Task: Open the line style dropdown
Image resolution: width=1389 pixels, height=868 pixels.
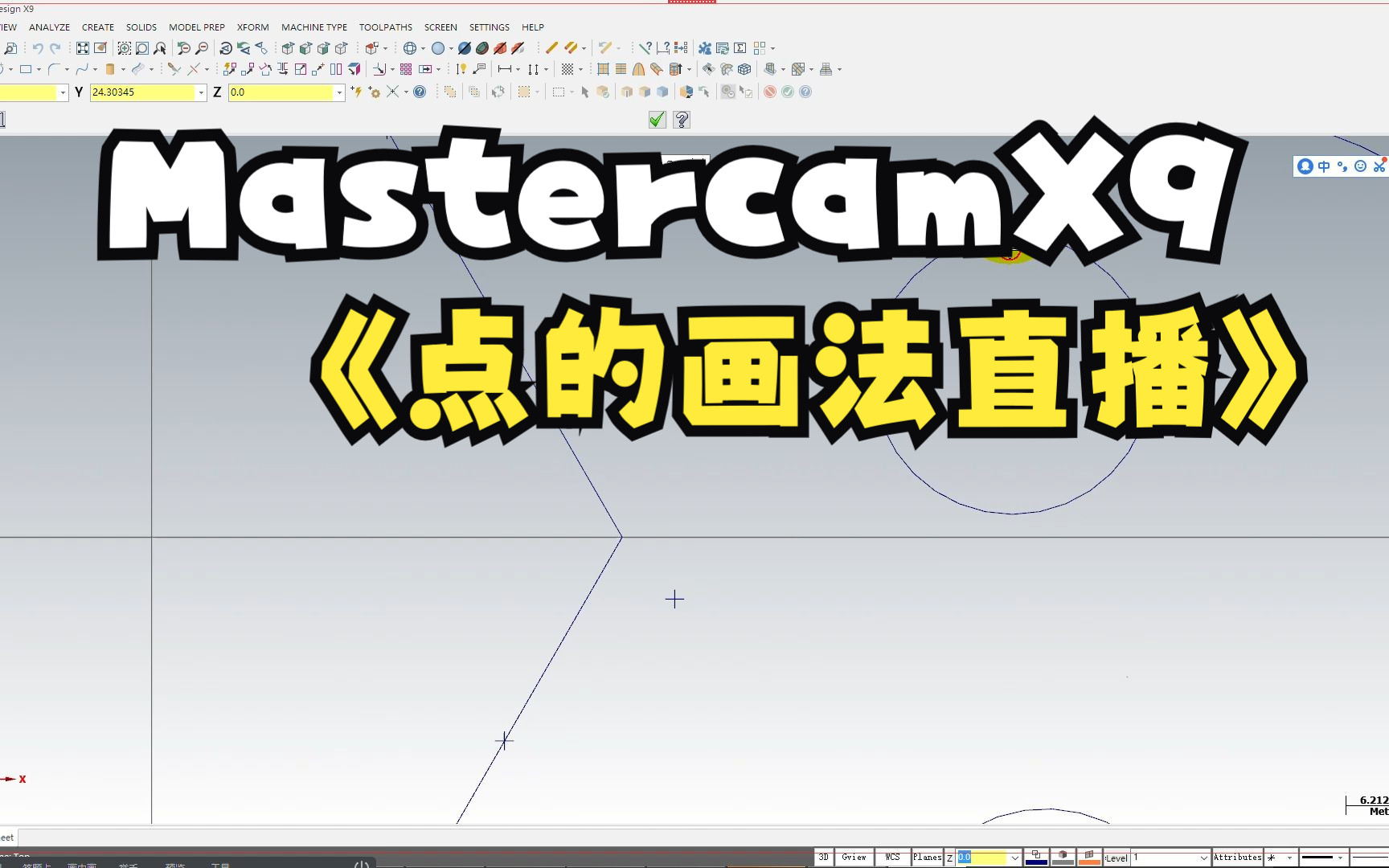Action: point(1340,858)
